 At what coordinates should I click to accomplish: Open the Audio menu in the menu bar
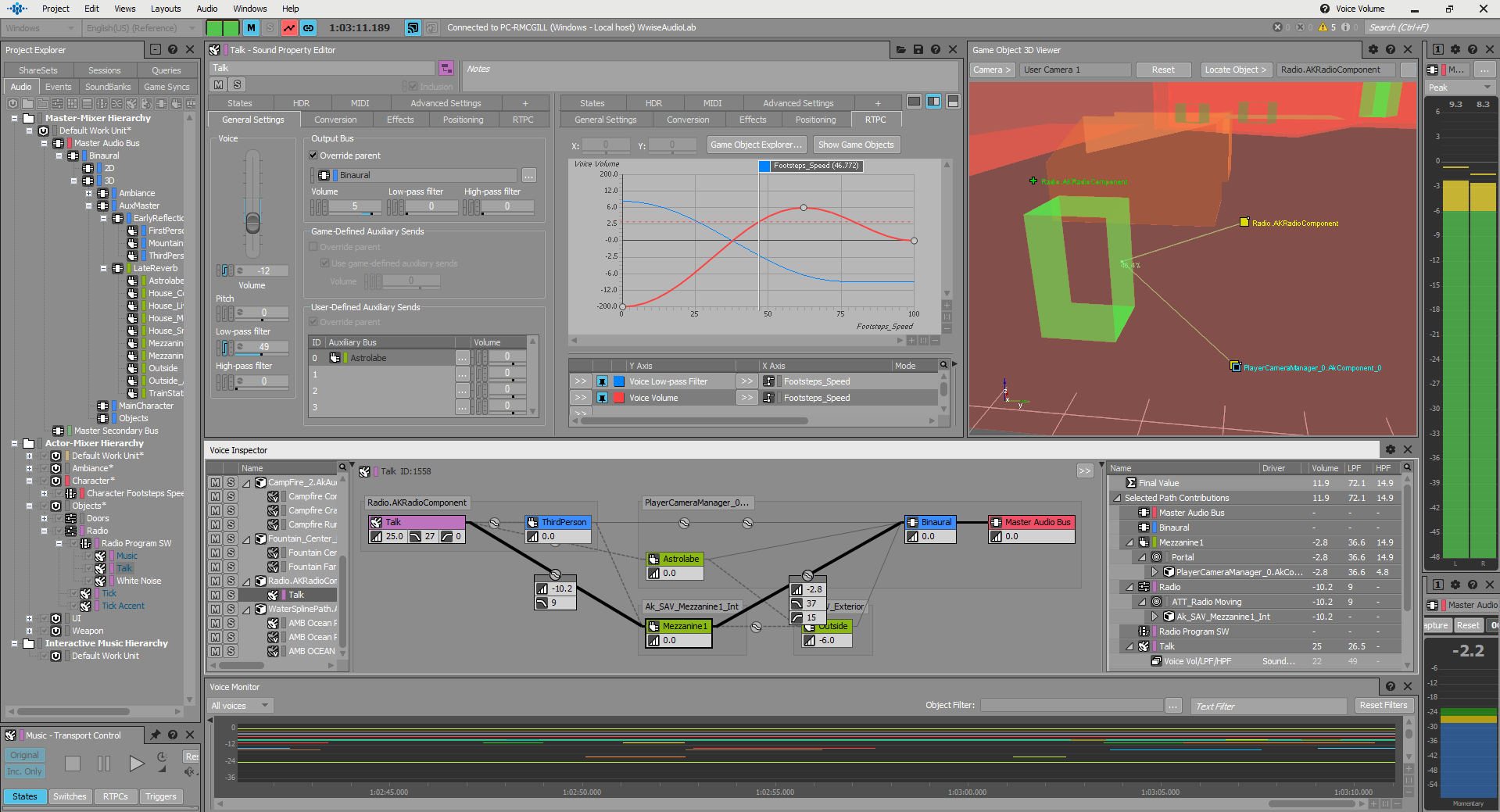[206, 9]
